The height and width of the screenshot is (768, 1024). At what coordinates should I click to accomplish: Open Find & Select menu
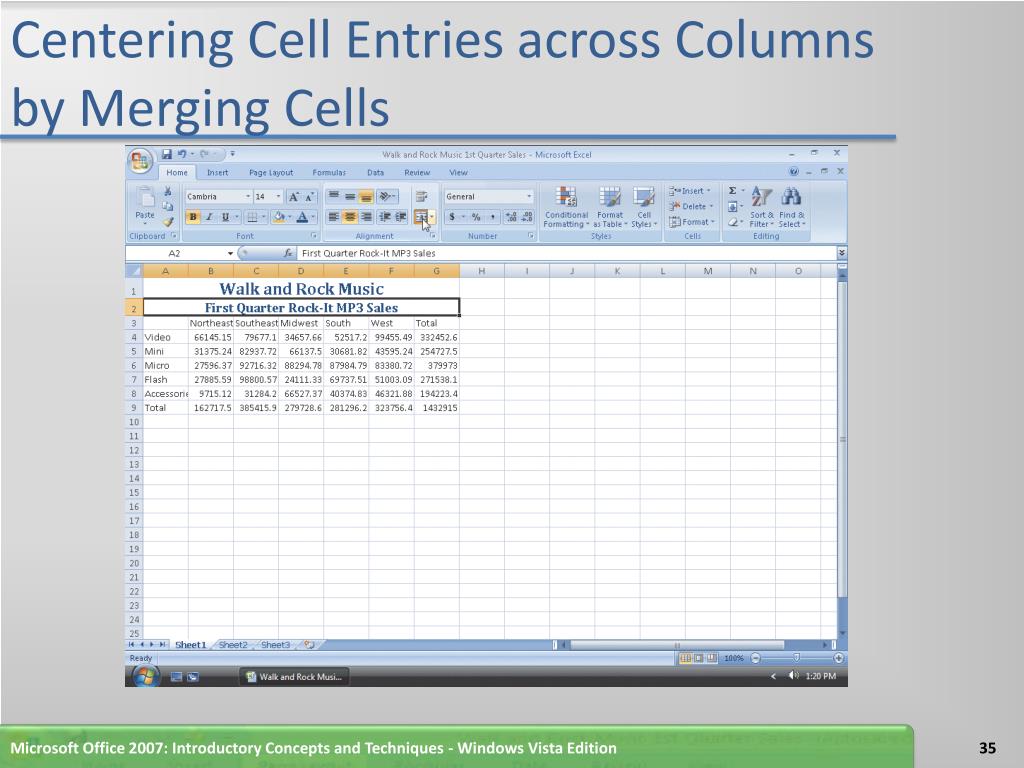(792, 207)
